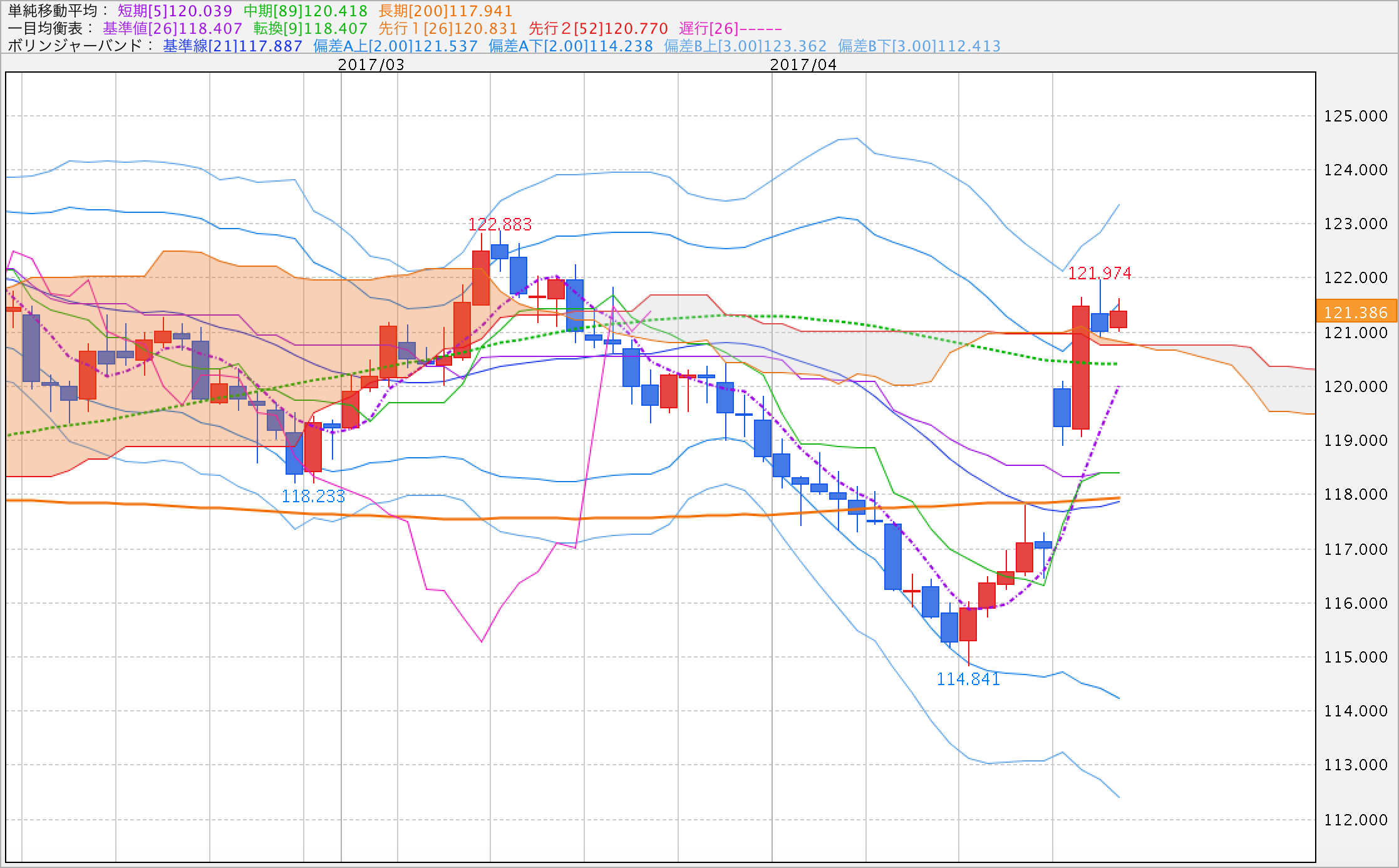Image resolution: width=1399 pixels, height=868 pixels.
Task: Click the 短期[5]120.039 moving average legend
Action: [175, 11]
